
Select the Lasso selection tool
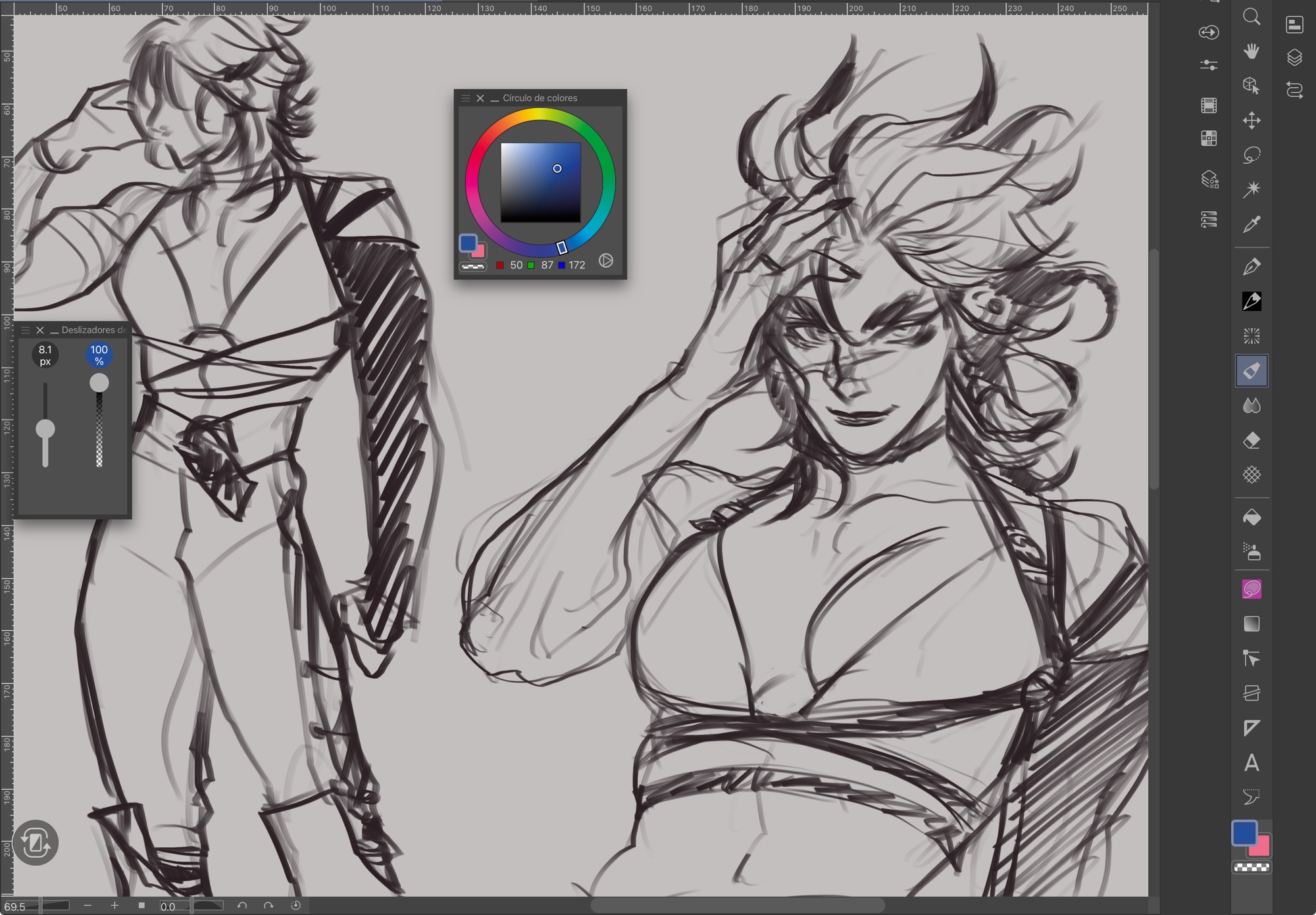(1252, 155)
